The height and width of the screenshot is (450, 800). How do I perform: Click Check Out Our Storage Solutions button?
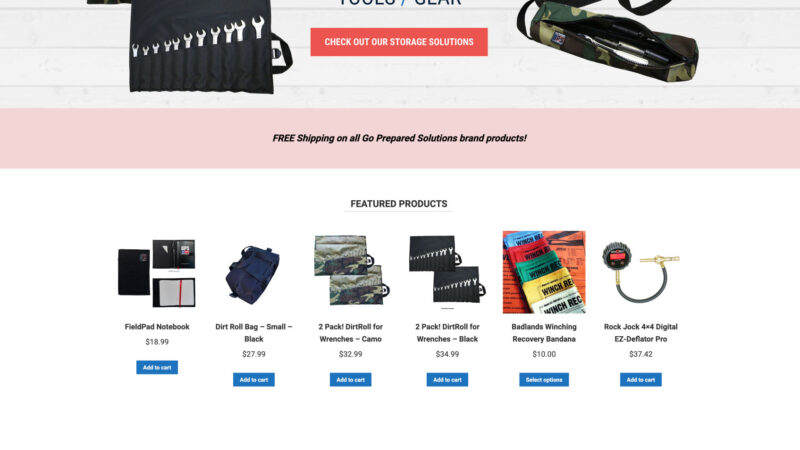(399, 42)
